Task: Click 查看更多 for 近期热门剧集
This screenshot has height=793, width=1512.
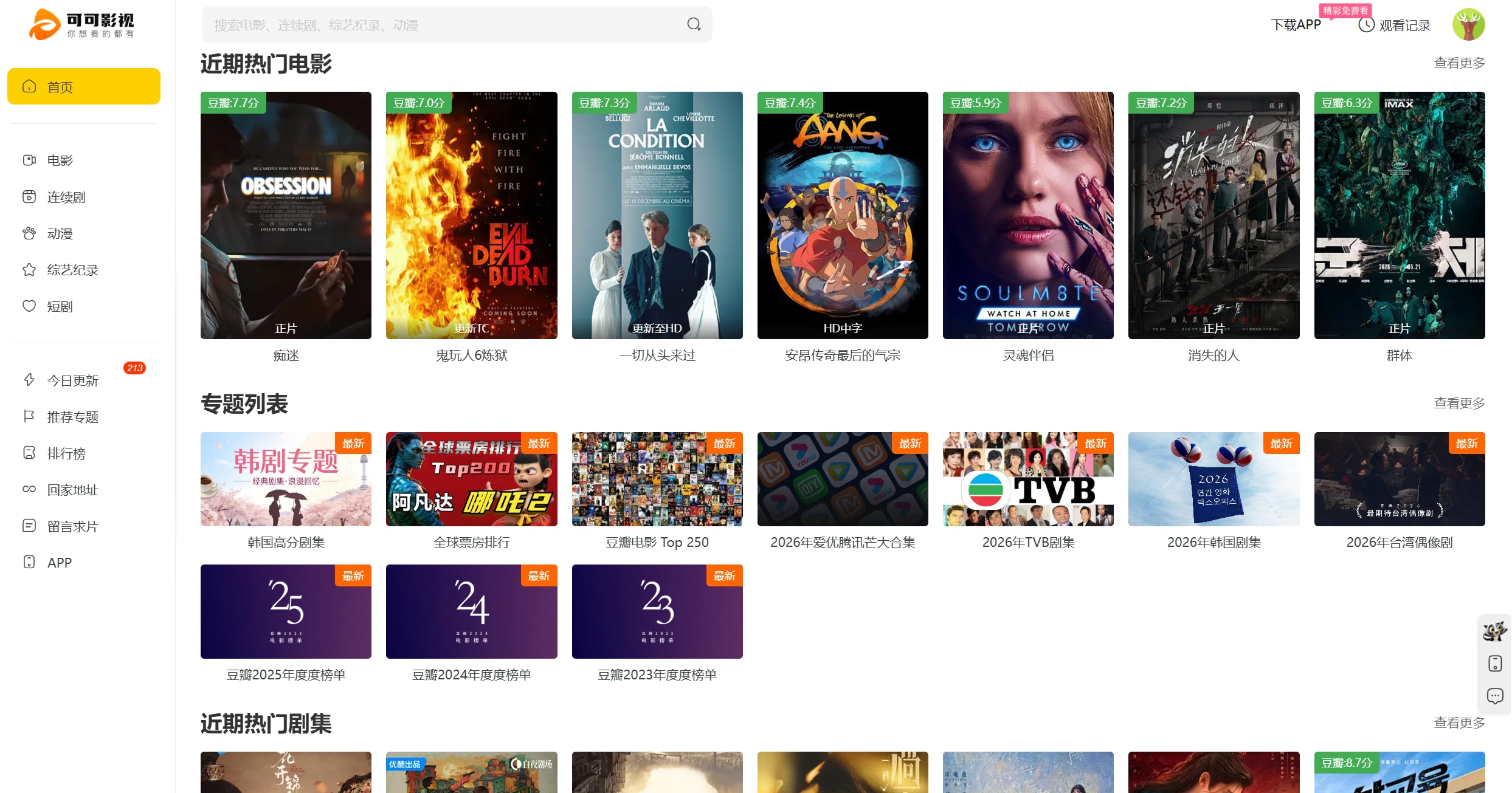Action: point(1459,723)
